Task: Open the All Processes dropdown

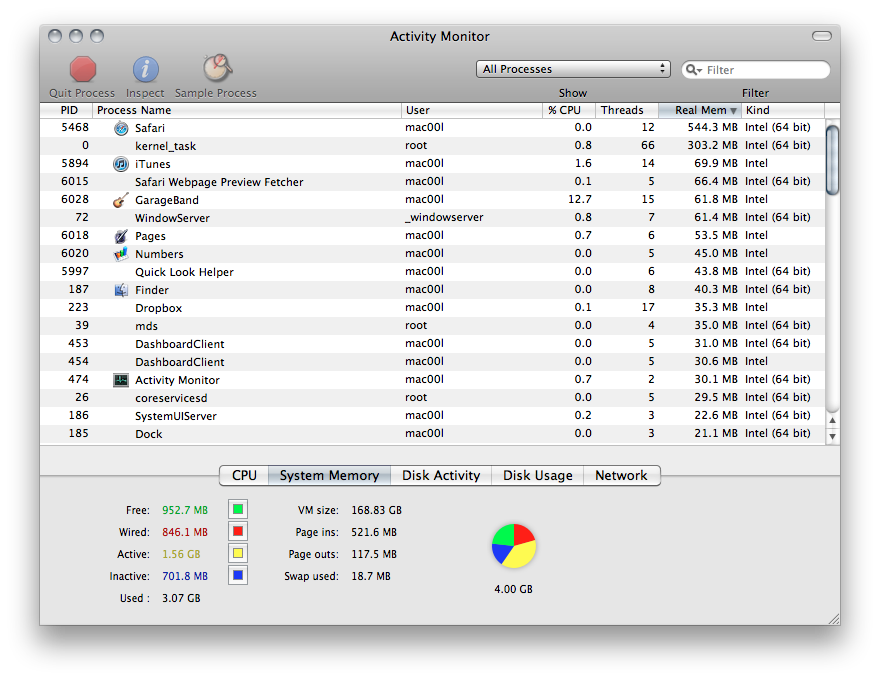Action: coord(573,69)
